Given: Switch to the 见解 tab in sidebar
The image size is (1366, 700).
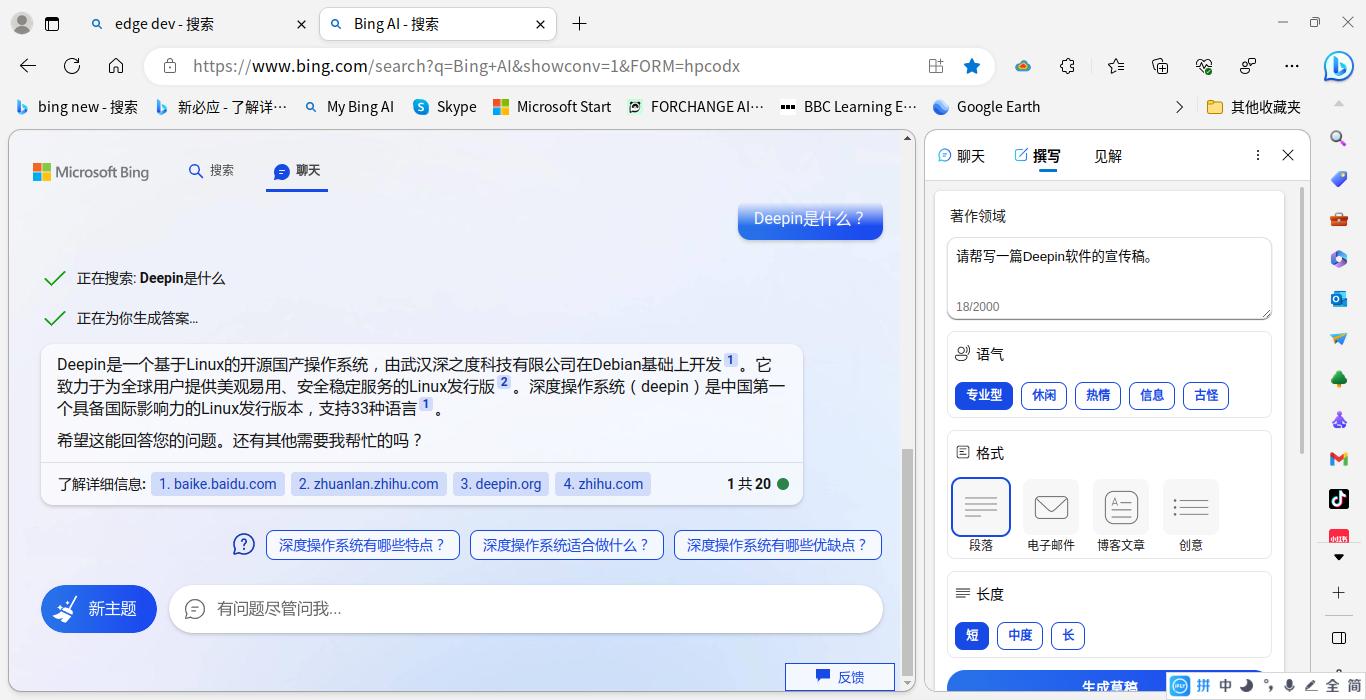Looking at the screenshot, I should (1108, 156).
